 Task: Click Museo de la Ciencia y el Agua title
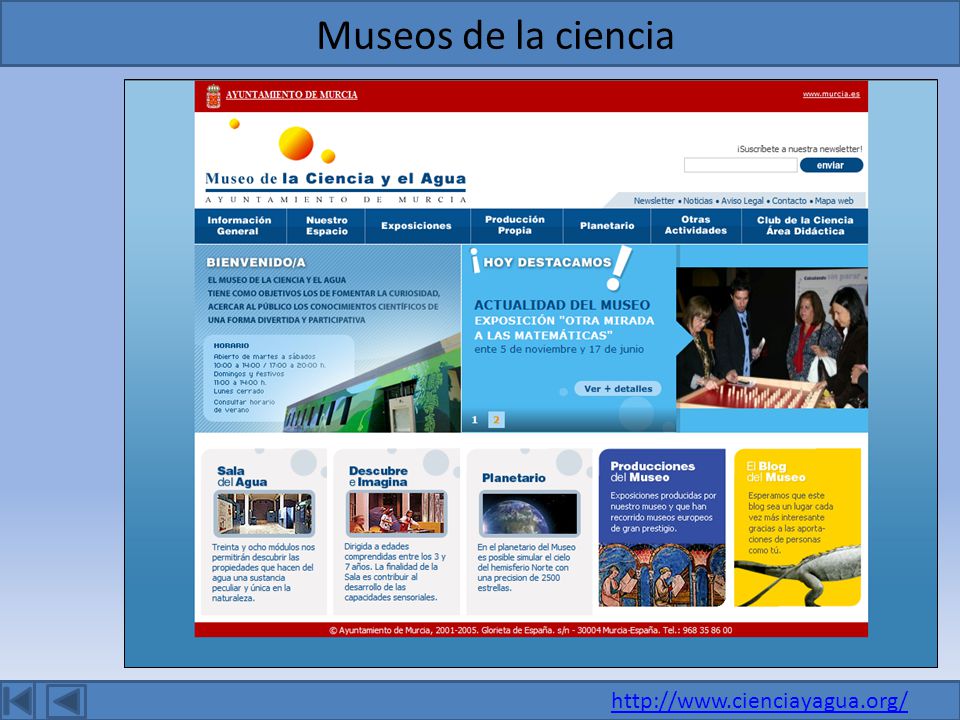click(336, 179)
